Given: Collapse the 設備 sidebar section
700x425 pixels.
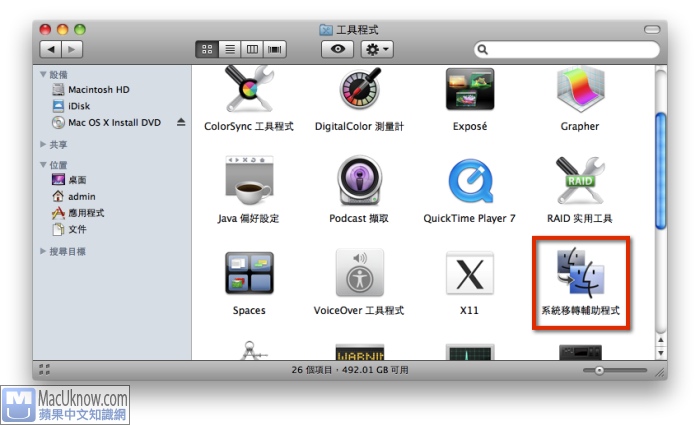Looking at the screenshot, I should coord(44,74).
